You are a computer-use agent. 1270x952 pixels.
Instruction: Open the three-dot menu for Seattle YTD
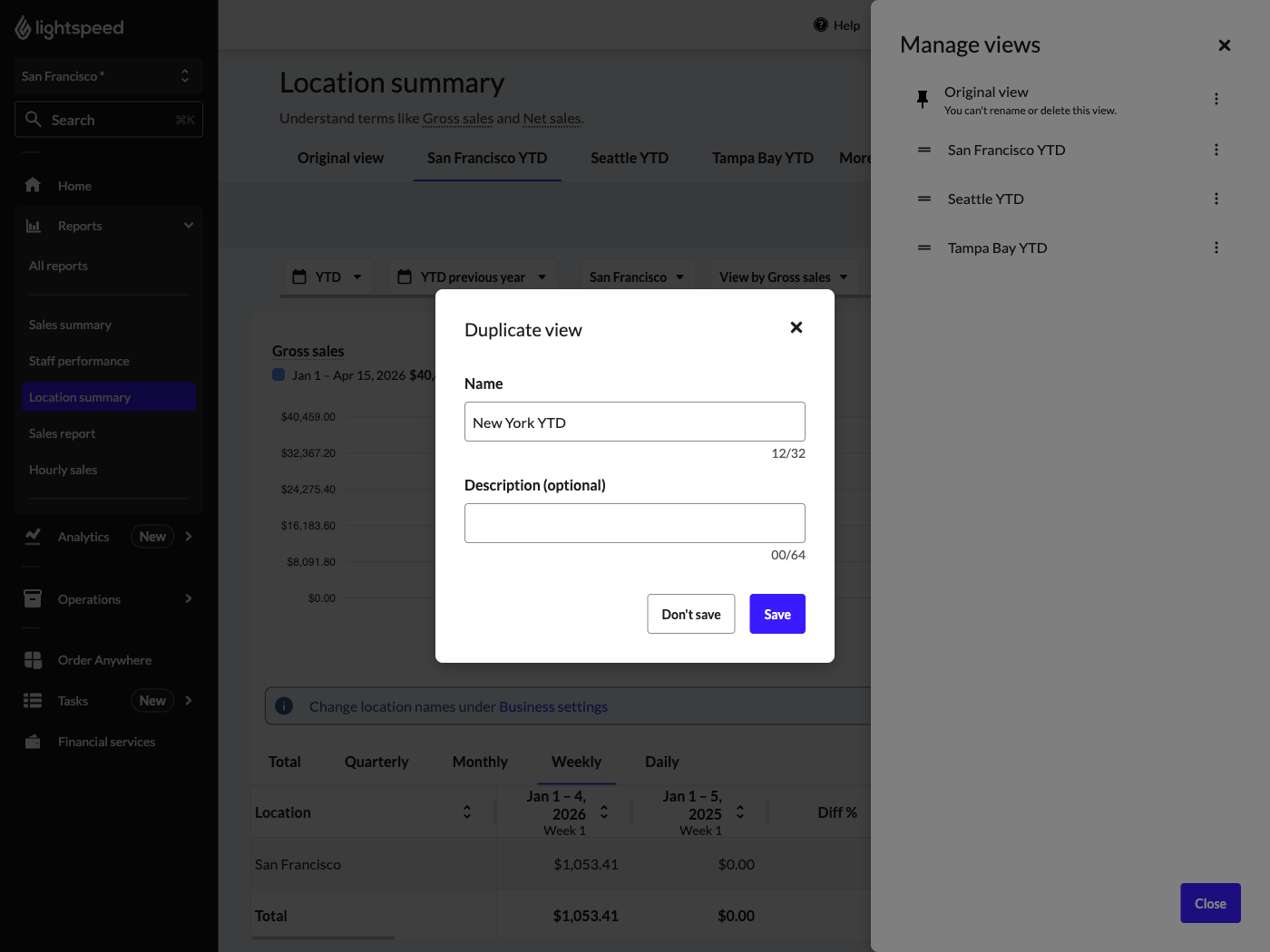tap(1216, 199)
